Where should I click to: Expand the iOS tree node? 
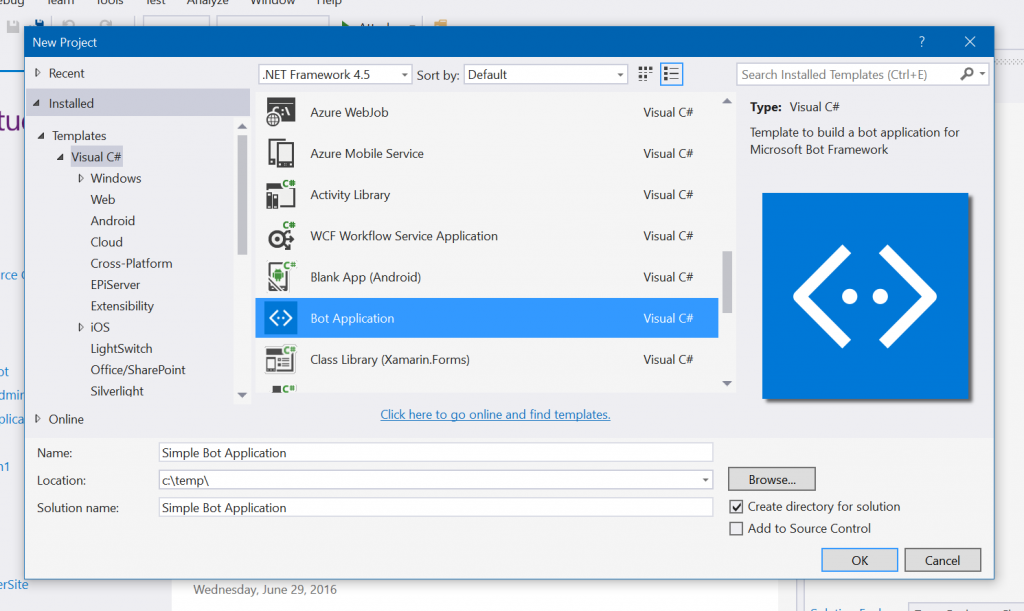[80, 327]
